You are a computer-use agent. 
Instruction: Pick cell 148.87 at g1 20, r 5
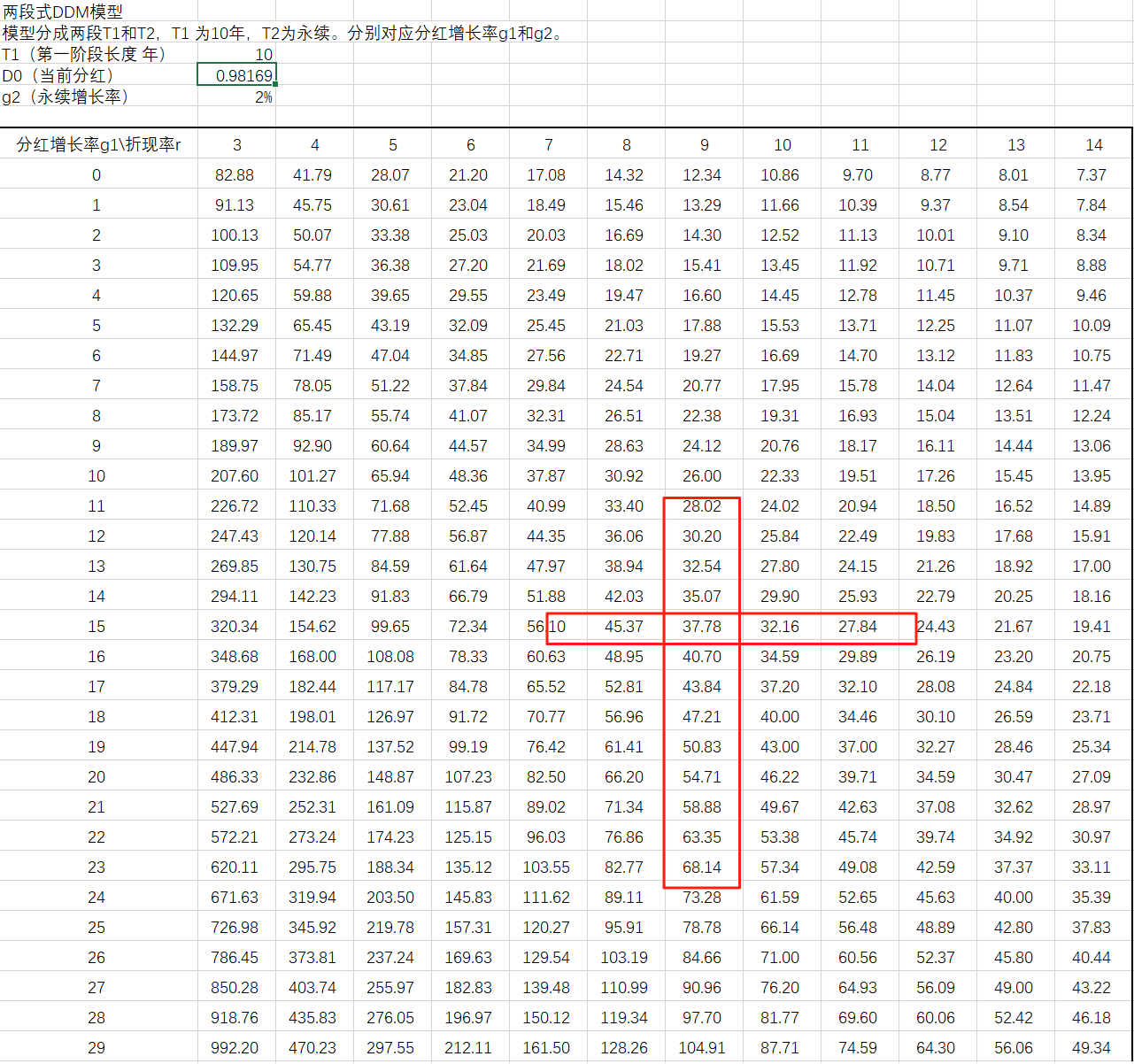pyautogui.click(x=393, y=776)
